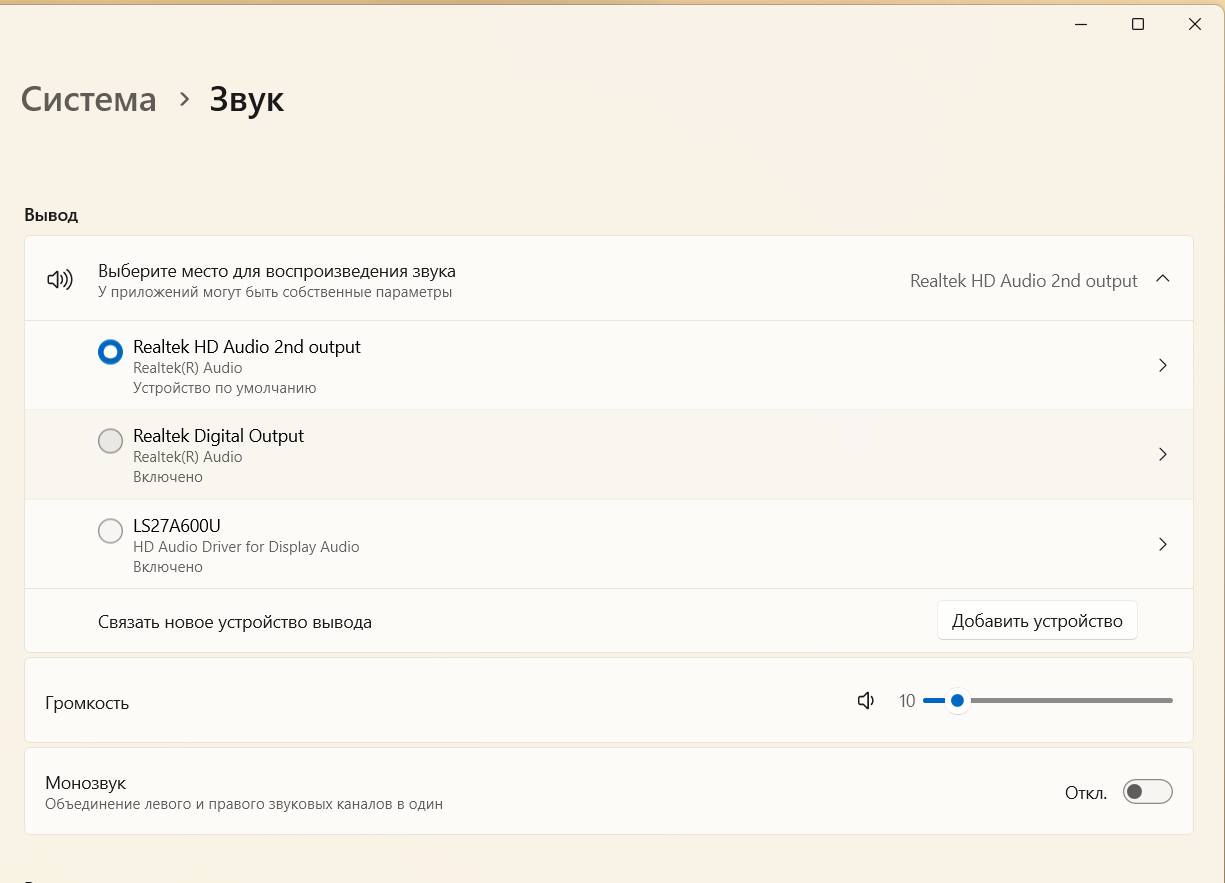Click the volume slider track

point(1047,701)
